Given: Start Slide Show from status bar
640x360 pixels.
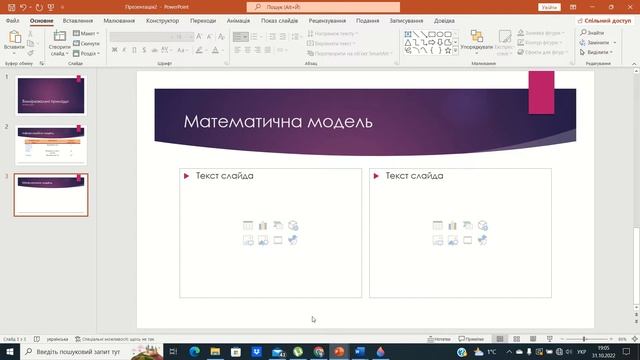Looking at the screenshot, I should point(550,339).
